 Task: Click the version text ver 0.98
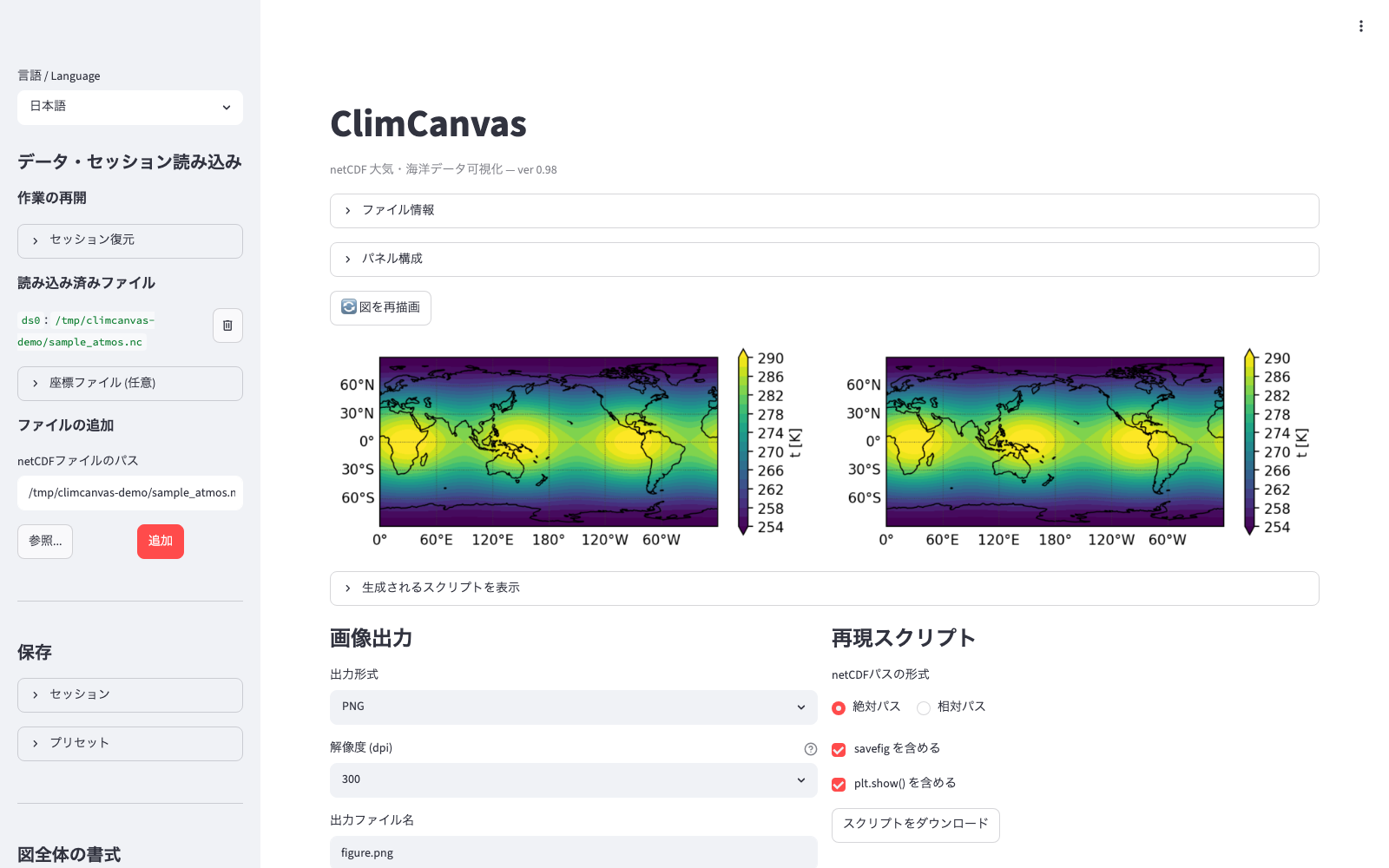point(537,170)
